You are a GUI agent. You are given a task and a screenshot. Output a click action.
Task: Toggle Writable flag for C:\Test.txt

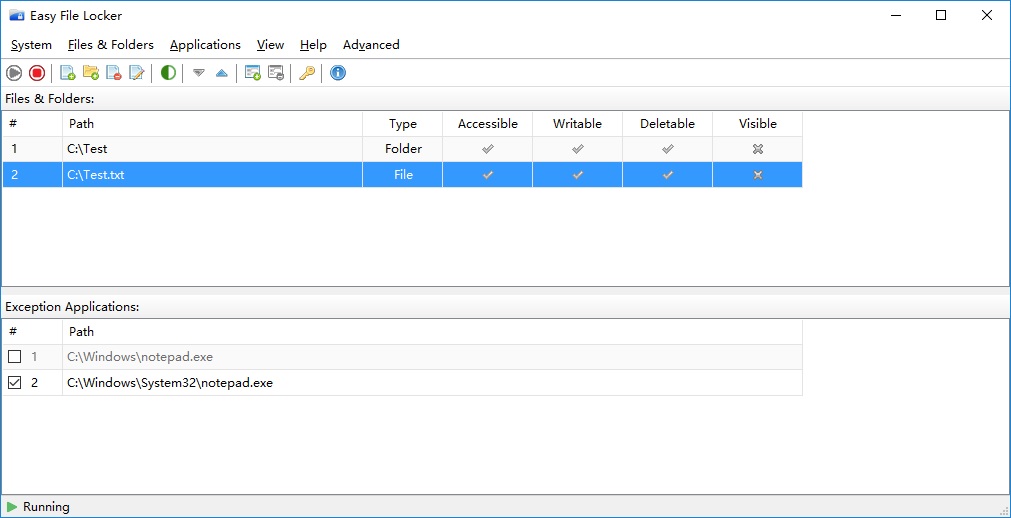click(x=577, y=175)
